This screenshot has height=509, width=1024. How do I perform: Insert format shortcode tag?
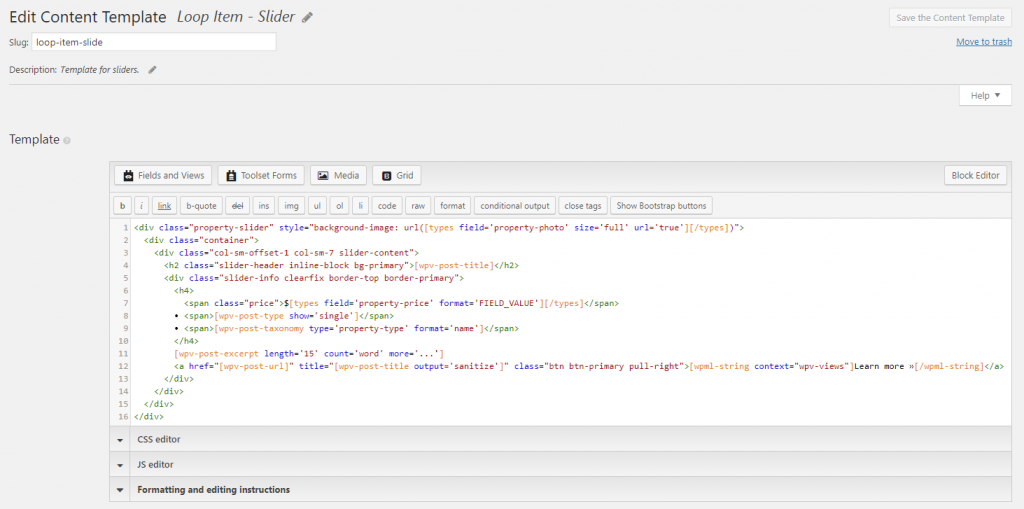(x=453, y=205)
